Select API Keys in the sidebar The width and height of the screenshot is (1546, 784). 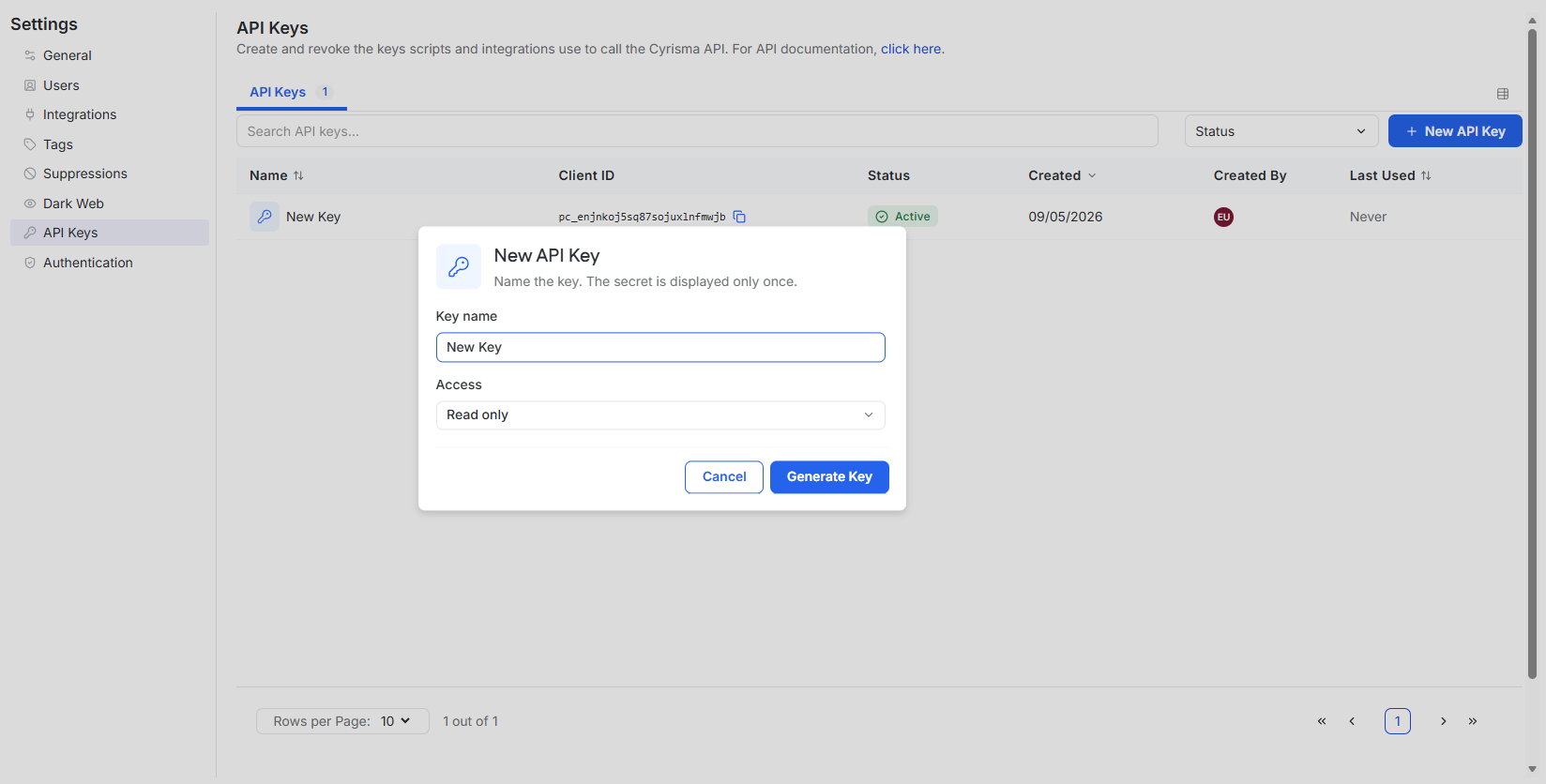[110, 233]
